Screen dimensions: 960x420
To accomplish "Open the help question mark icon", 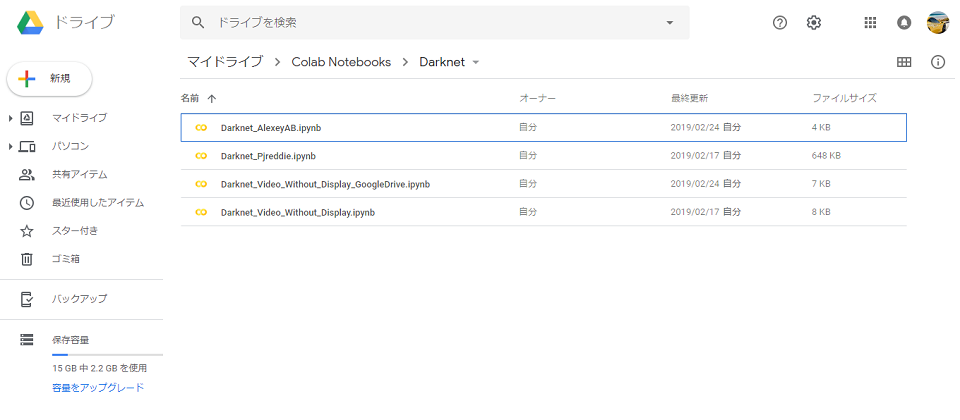I will coord(779,23).
